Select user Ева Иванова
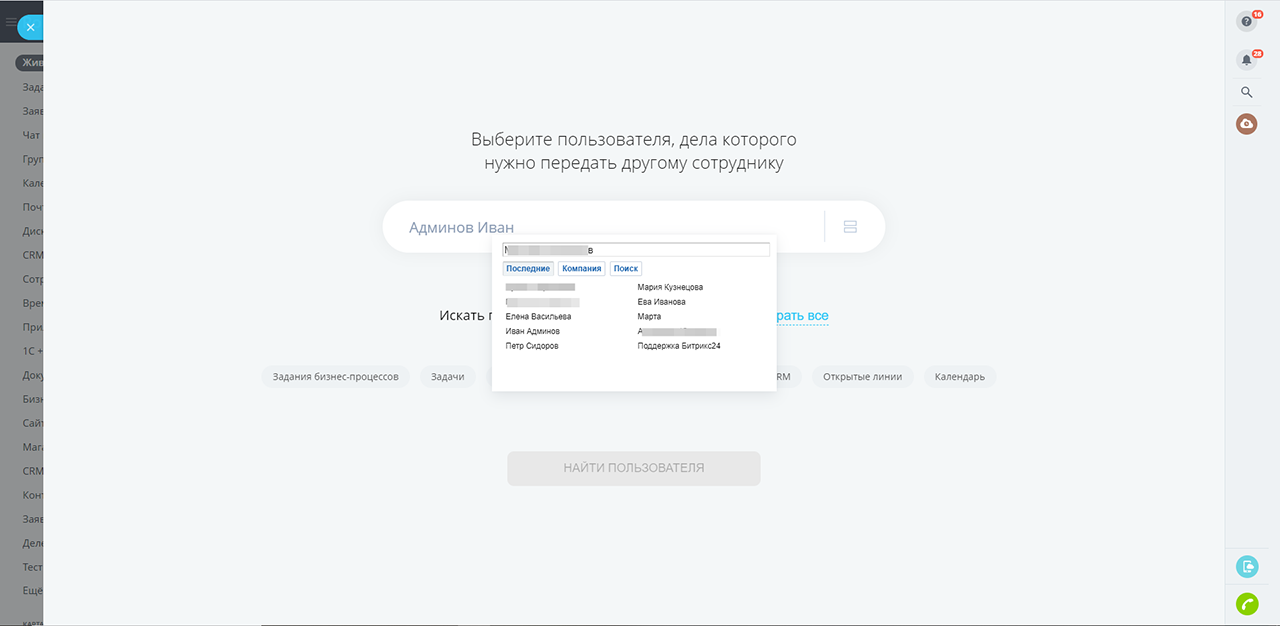This screenshot has height=626, width=1280. coord(661,302)
